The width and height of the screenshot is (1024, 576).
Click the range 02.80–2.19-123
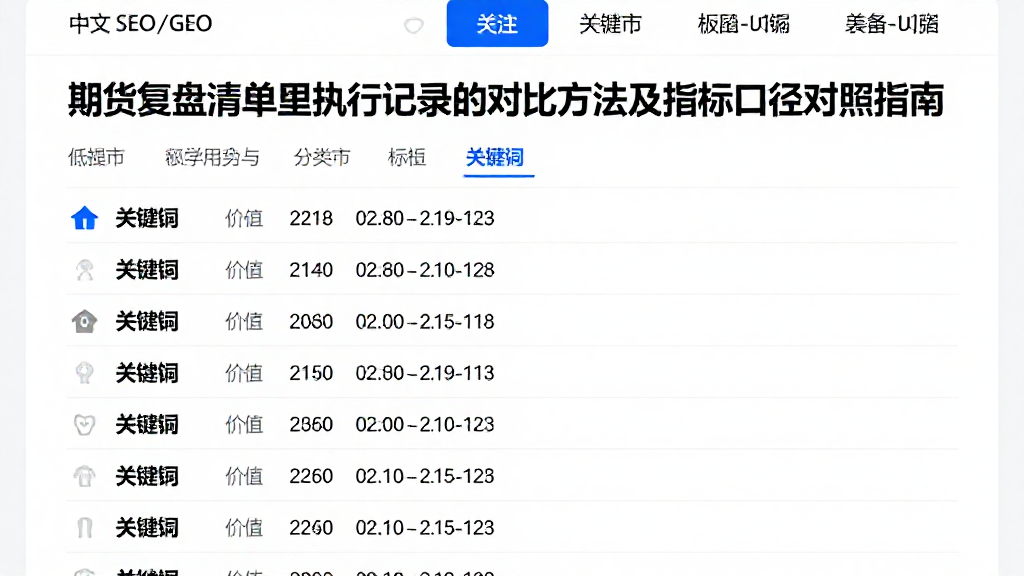[x=424, y=218]
